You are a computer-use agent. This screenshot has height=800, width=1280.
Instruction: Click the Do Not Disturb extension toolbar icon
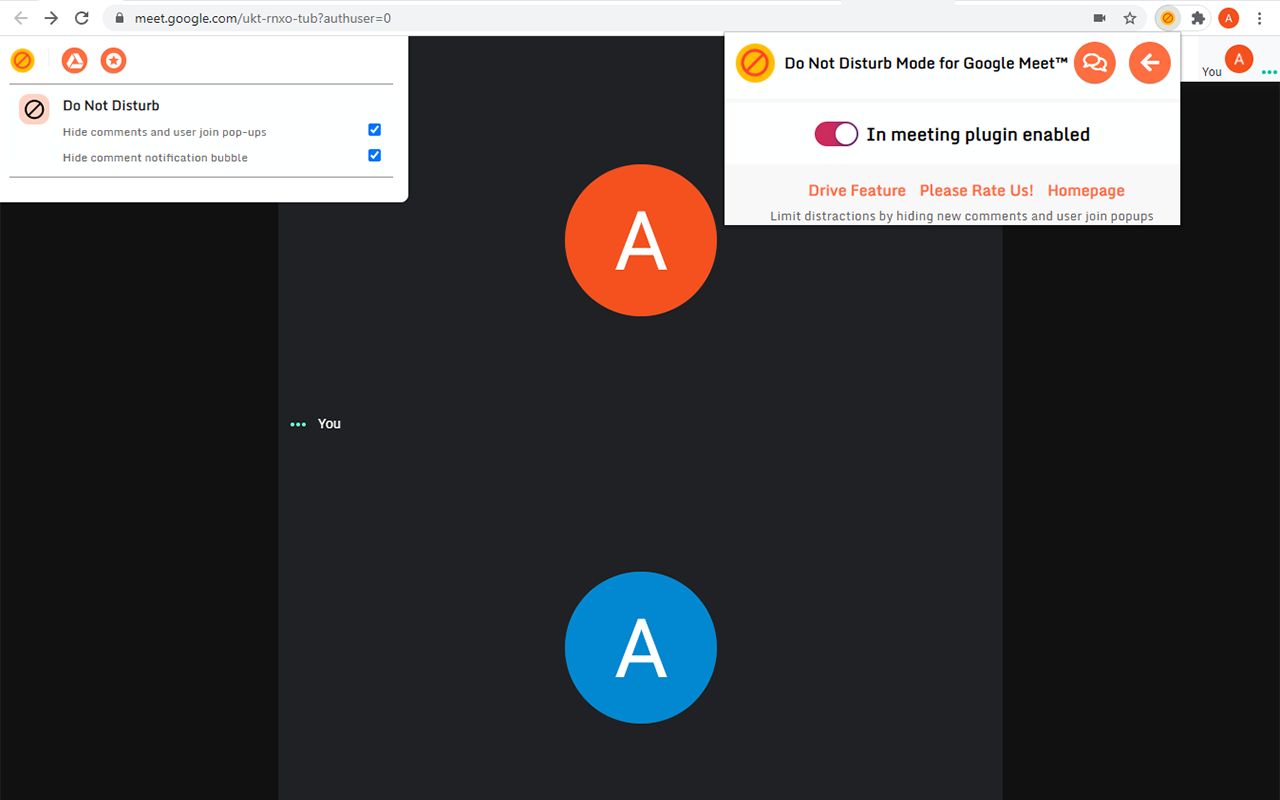tap(1167, 18)
